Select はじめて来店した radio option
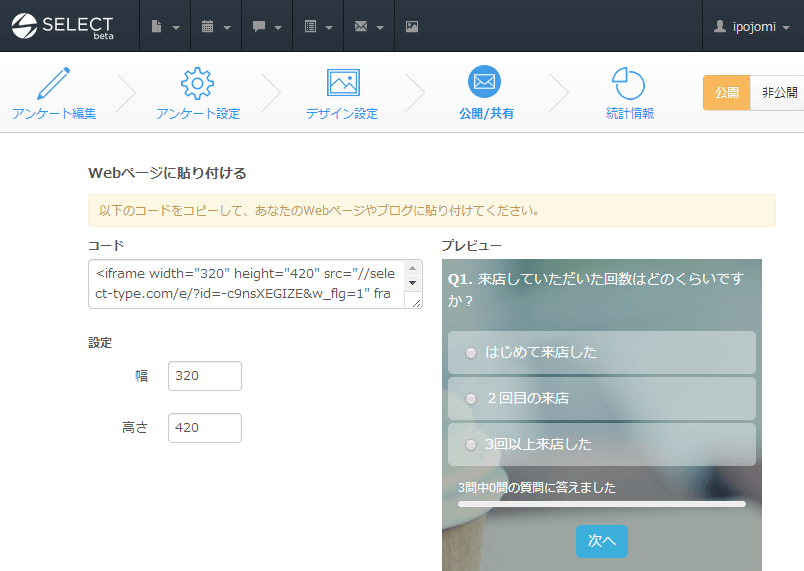 [x=471, y=353]
